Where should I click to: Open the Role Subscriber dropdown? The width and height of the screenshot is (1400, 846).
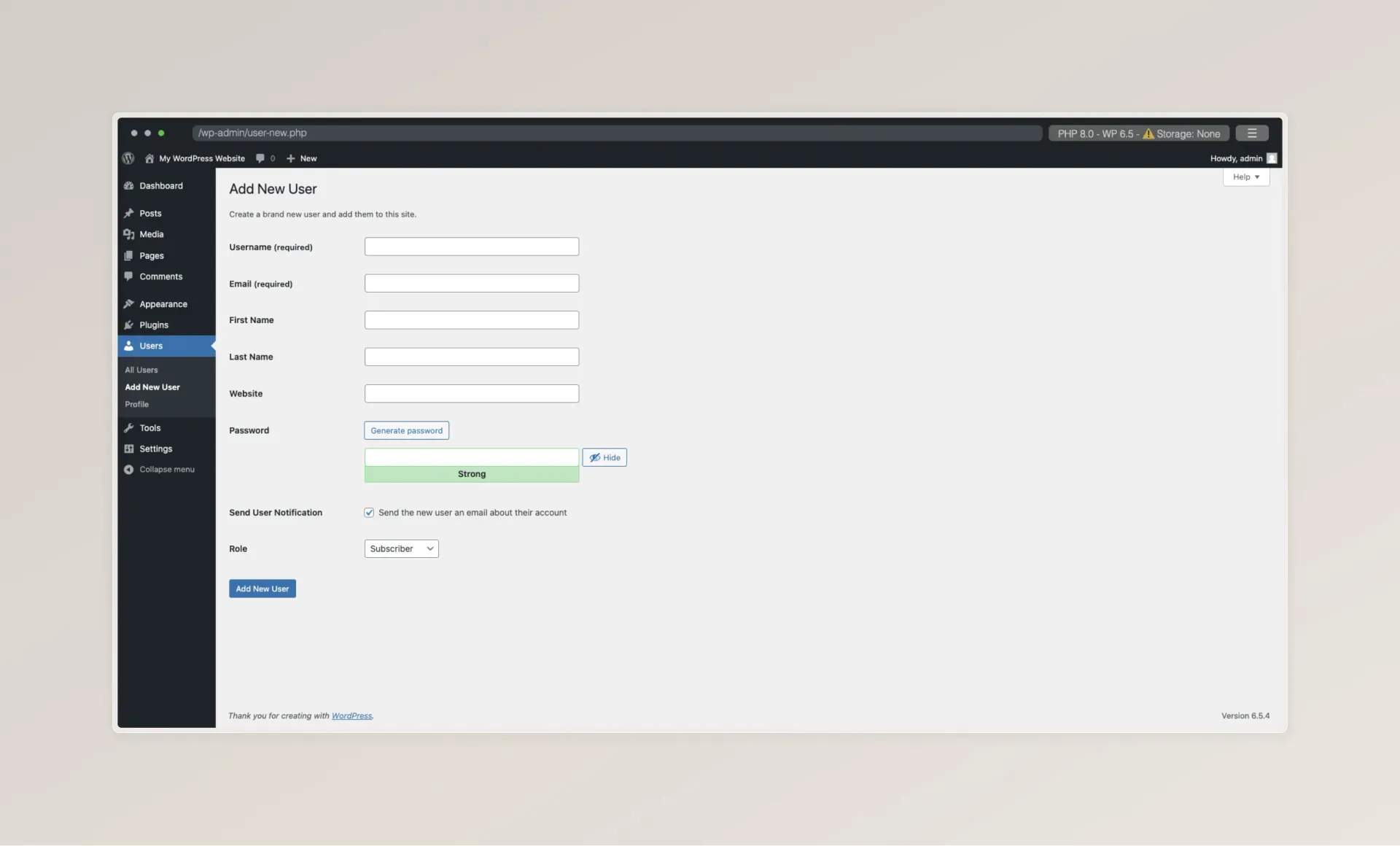[x=401, y=548]
